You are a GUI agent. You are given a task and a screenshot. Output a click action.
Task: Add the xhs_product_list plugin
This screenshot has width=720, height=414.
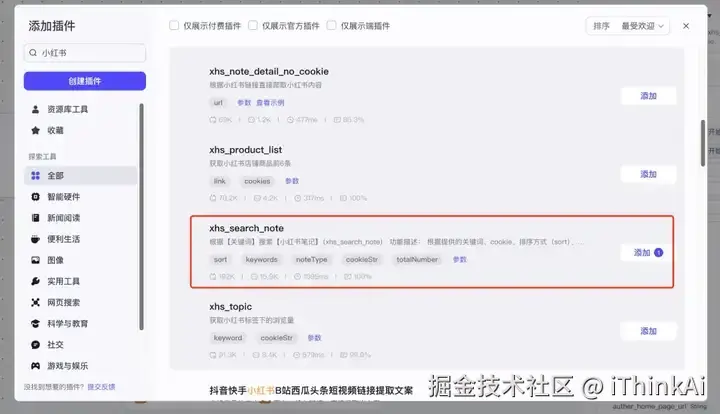648,174
